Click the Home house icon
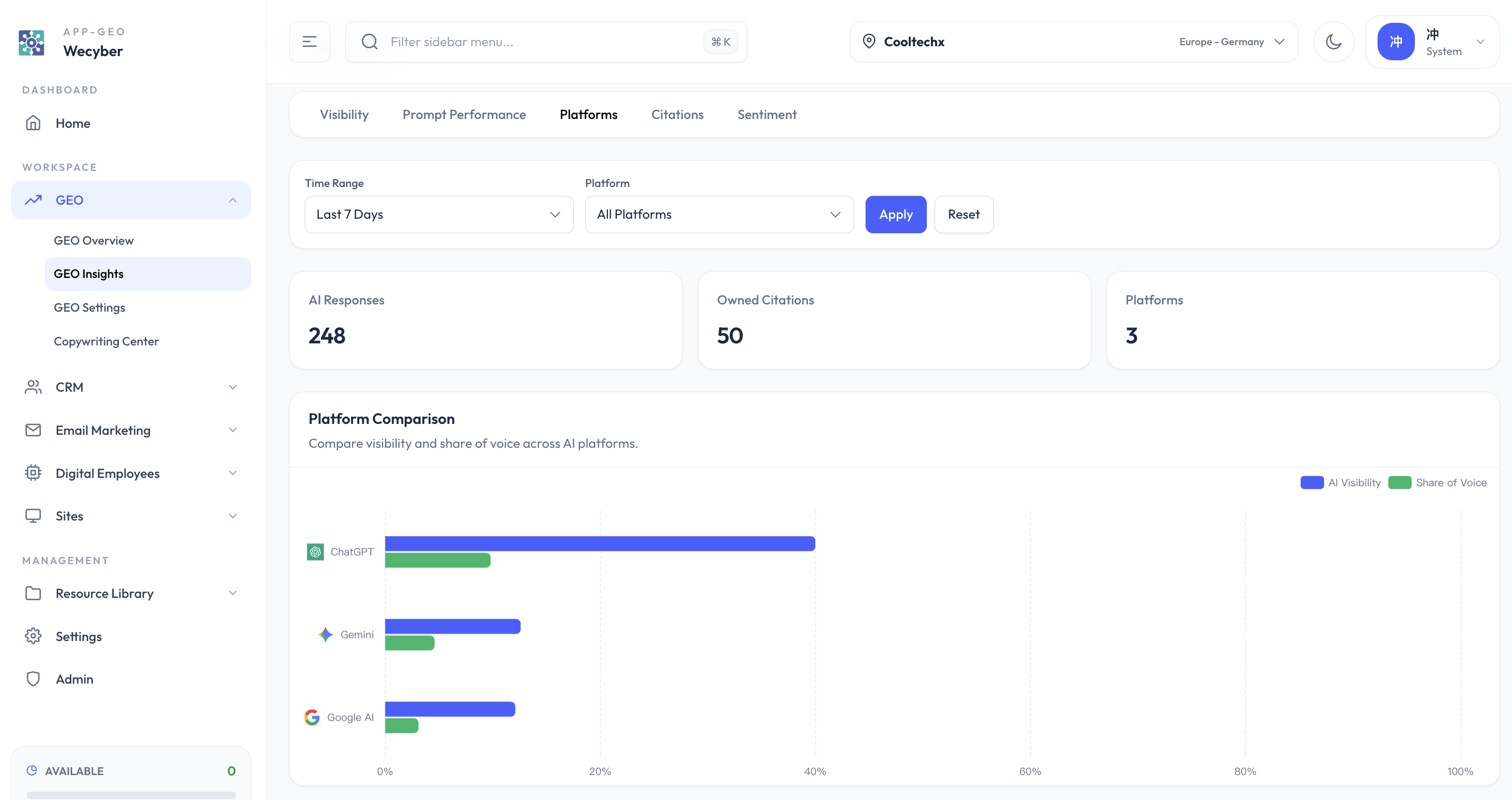 [33, 123]
